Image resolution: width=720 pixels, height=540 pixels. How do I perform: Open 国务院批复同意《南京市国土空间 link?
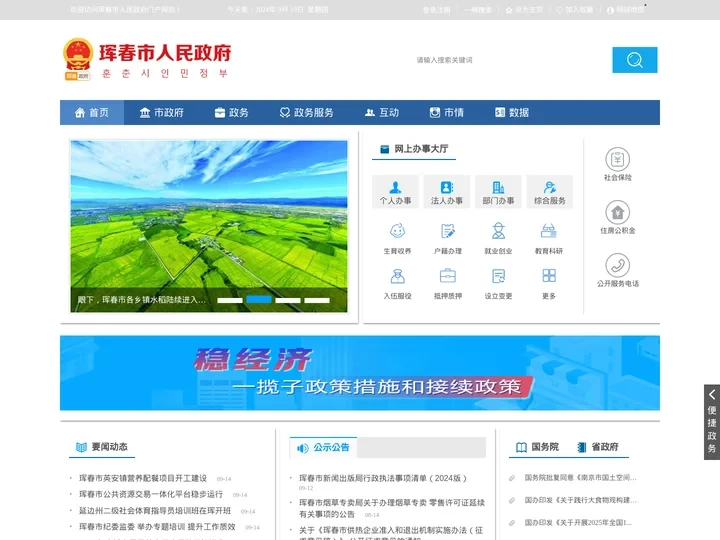[x=580, y=478]
